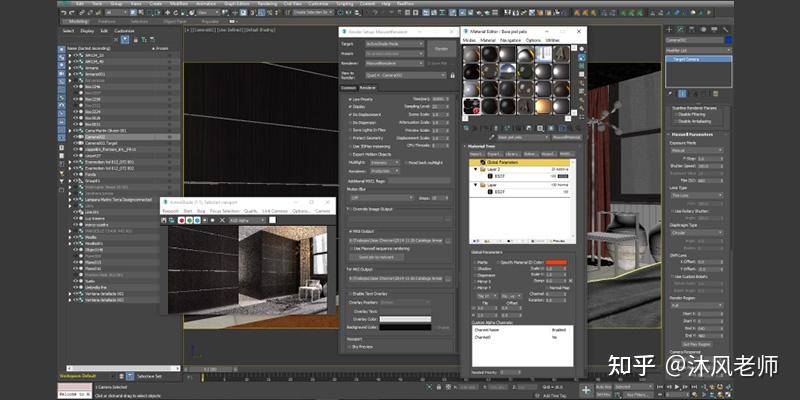Click the Render button in Render Setup
This screenshot has width=800, height=400.
[x=441, y=48]
